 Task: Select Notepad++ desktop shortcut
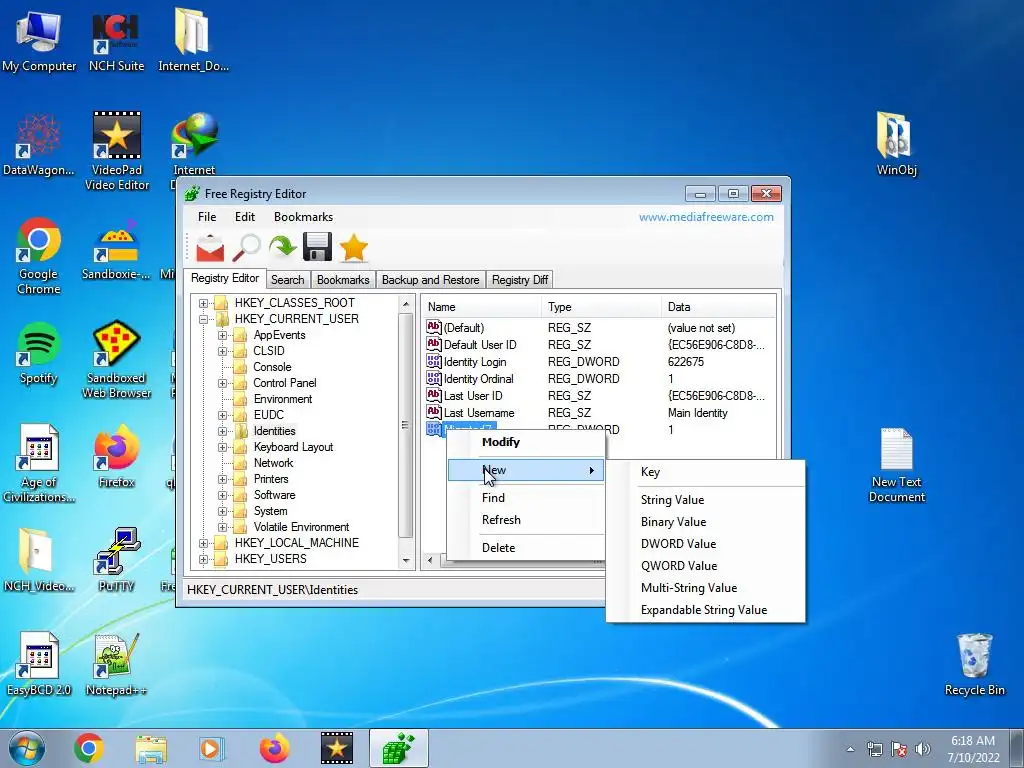[x=116, y=664]
